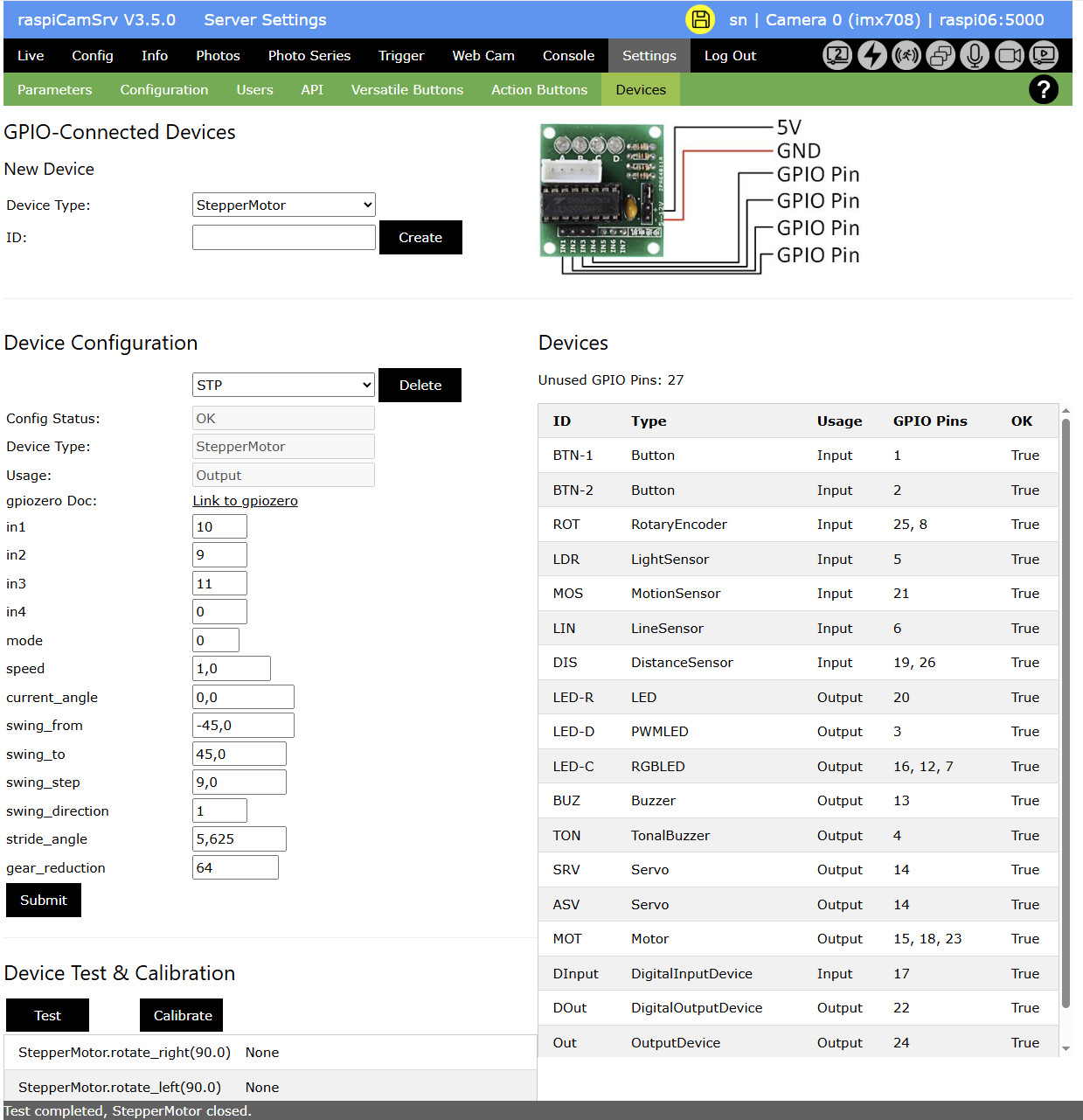
Task: Open the Device Type dropdown for new device
Action: pos(283,205)
